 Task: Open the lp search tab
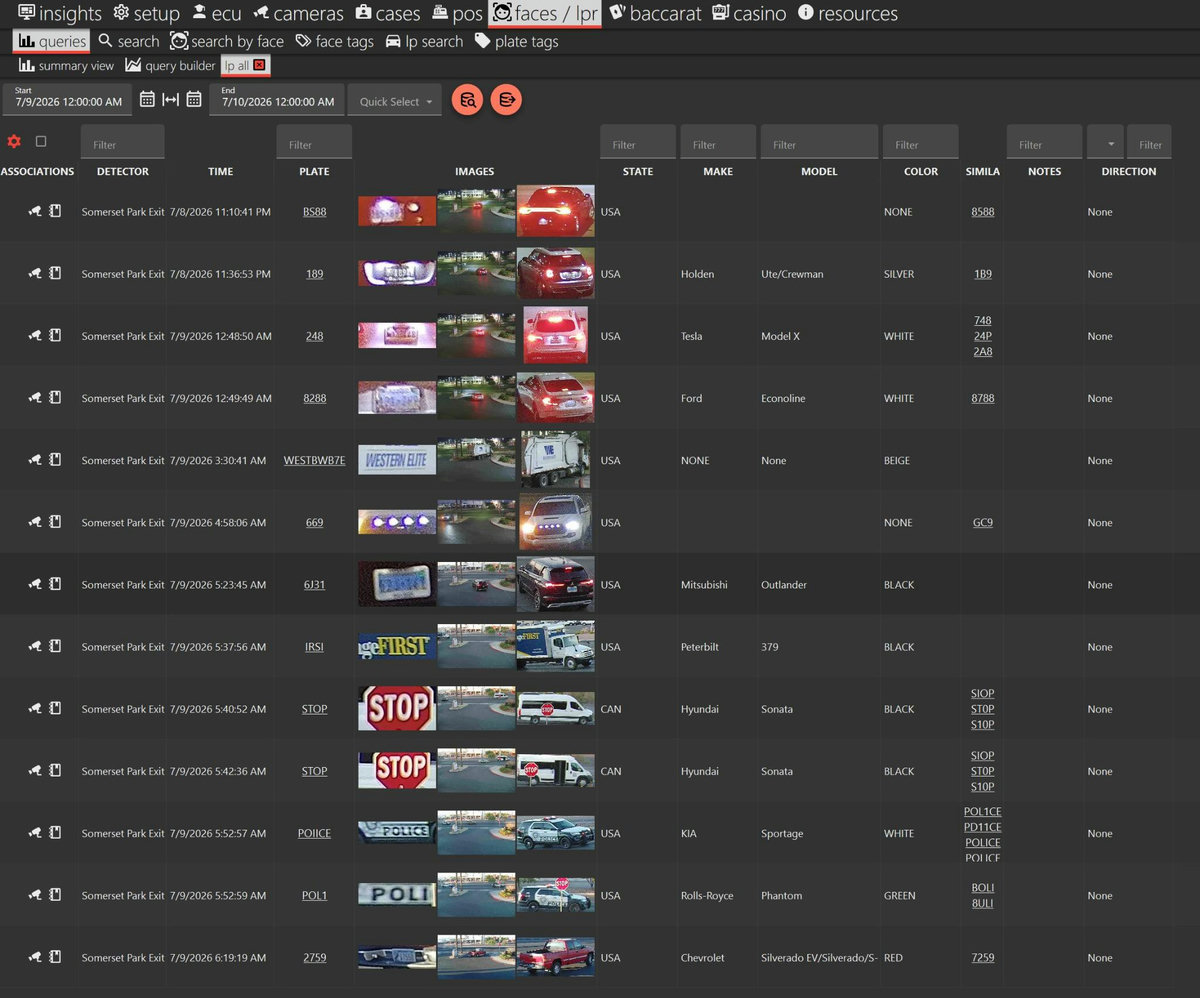click(x=424, y=41)
